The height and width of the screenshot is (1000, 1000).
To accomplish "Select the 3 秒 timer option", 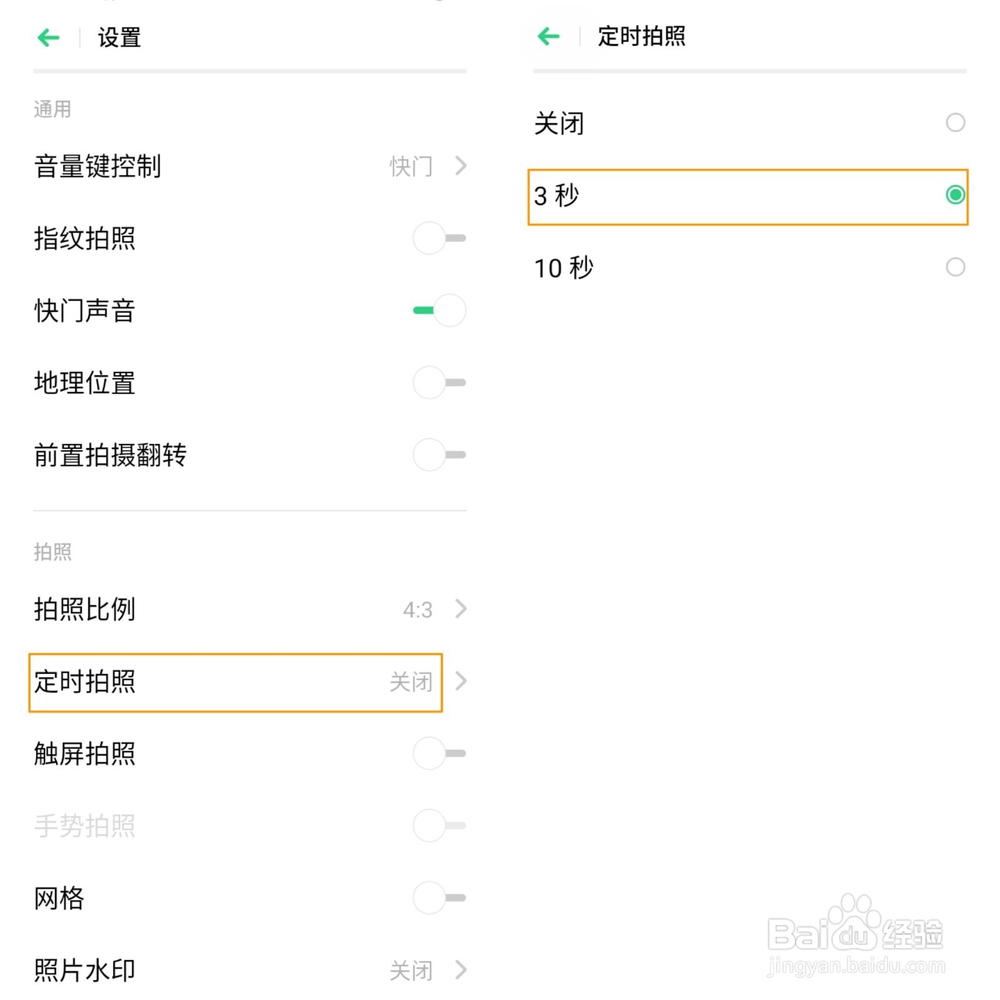I will (956, 195).
